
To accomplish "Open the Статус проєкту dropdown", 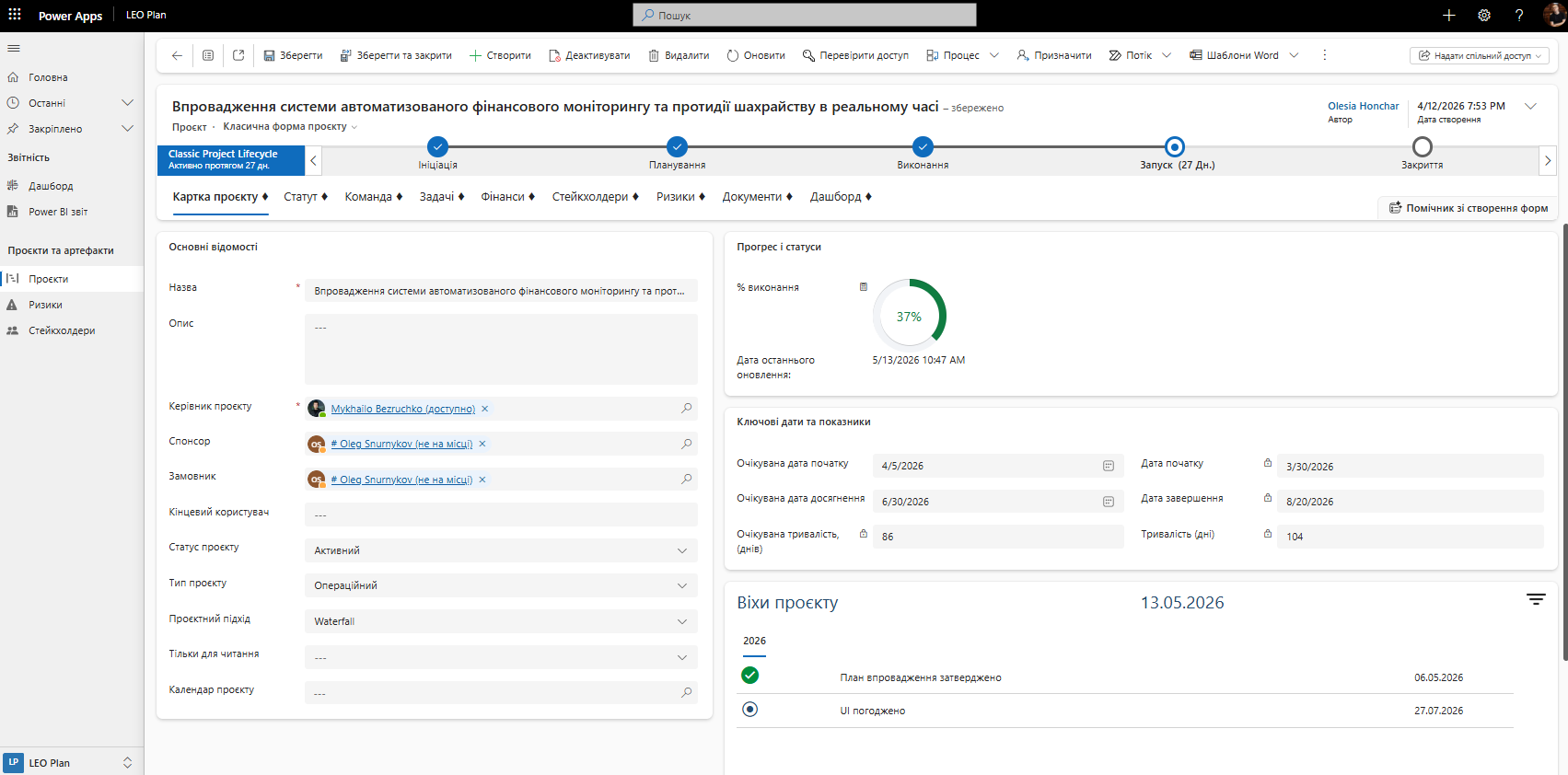I will pyautogui.click(x=501, y=550).
